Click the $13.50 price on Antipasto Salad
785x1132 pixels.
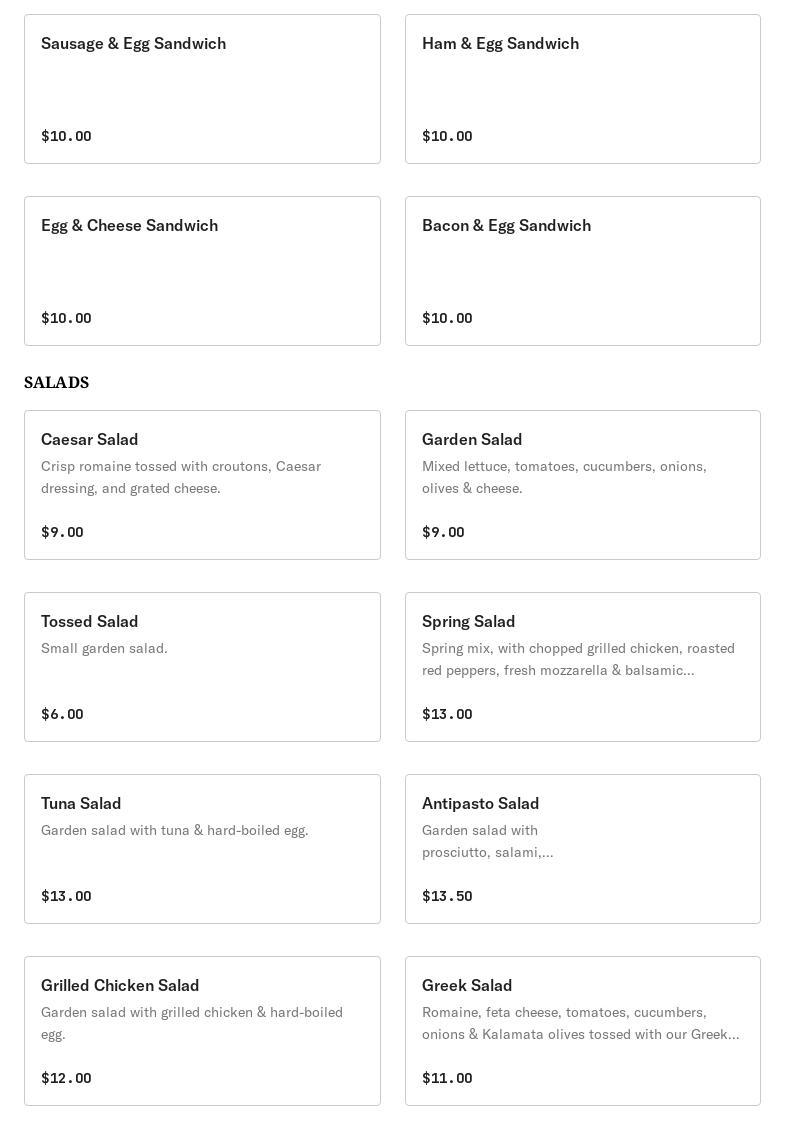pos(447,896)
